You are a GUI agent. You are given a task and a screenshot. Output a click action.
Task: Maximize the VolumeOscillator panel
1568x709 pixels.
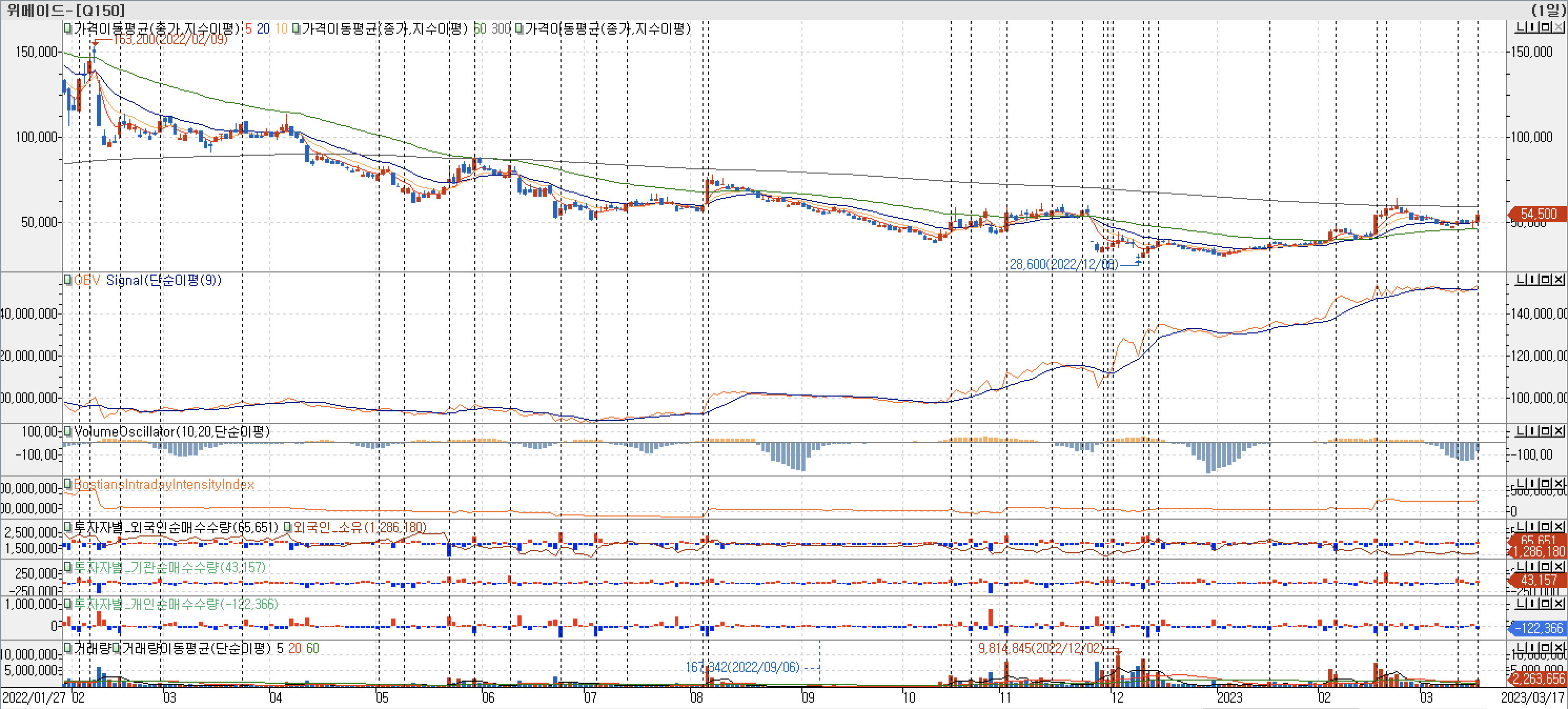pyautogui.click(x=1545, y=431)
